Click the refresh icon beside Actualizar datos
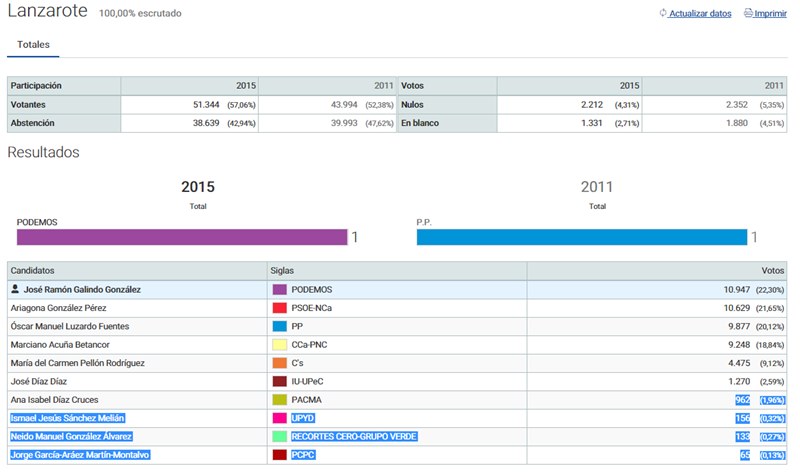This screenshot has height=474, width=800. (662, 14)
